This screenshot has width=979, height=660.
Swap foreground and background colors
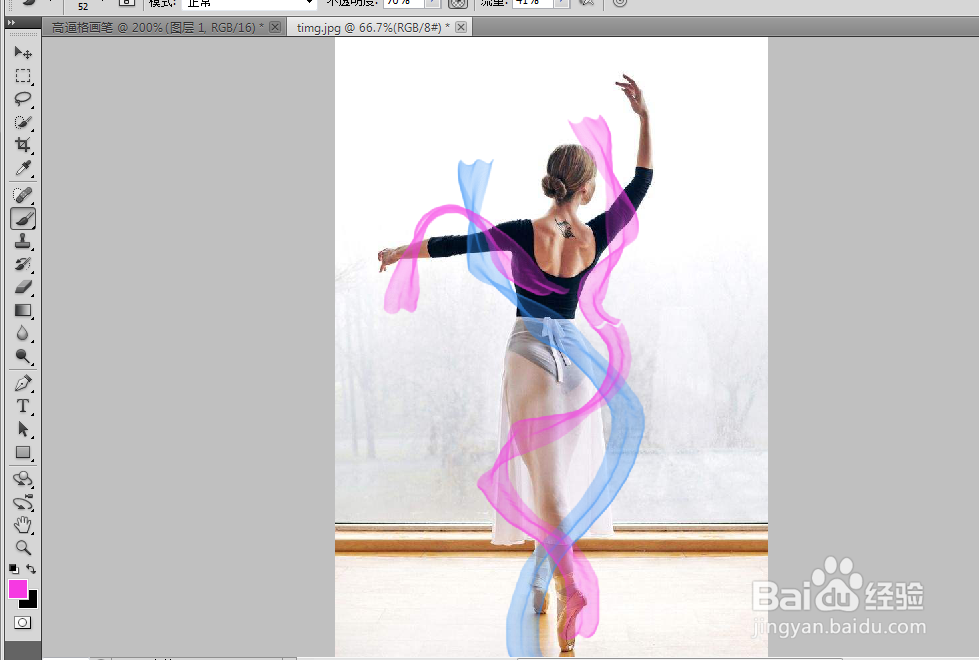coord(31,569)
